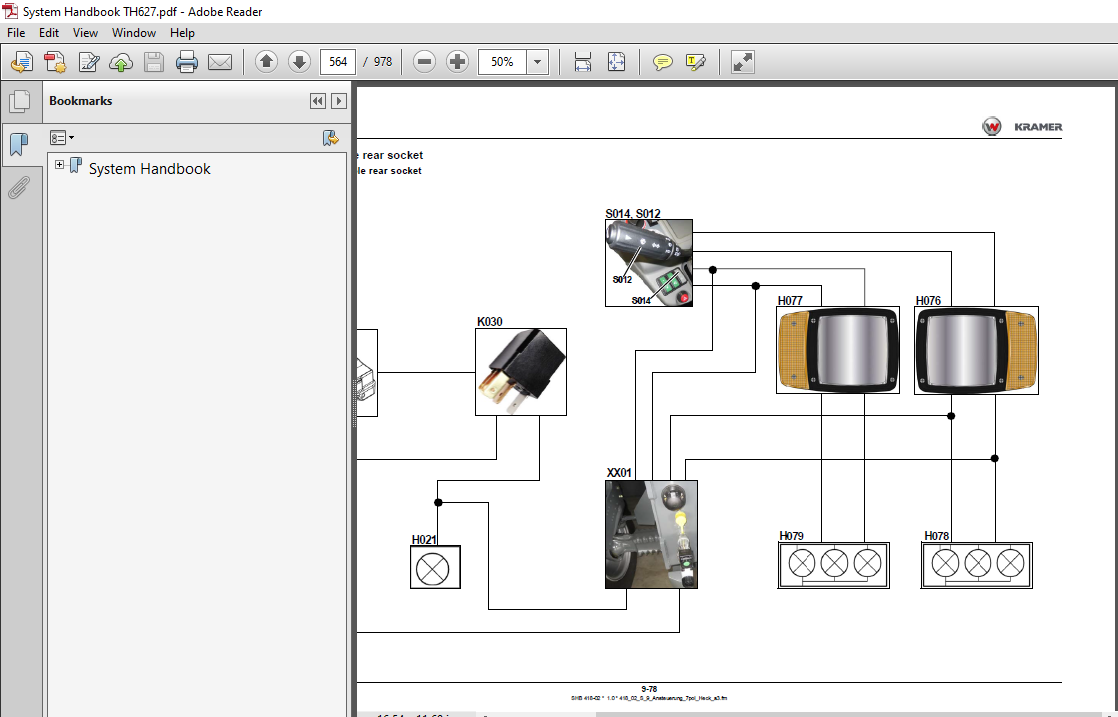Open the View menu
The height and width of the screenshot is (717, 1118).
click(85, 33)
